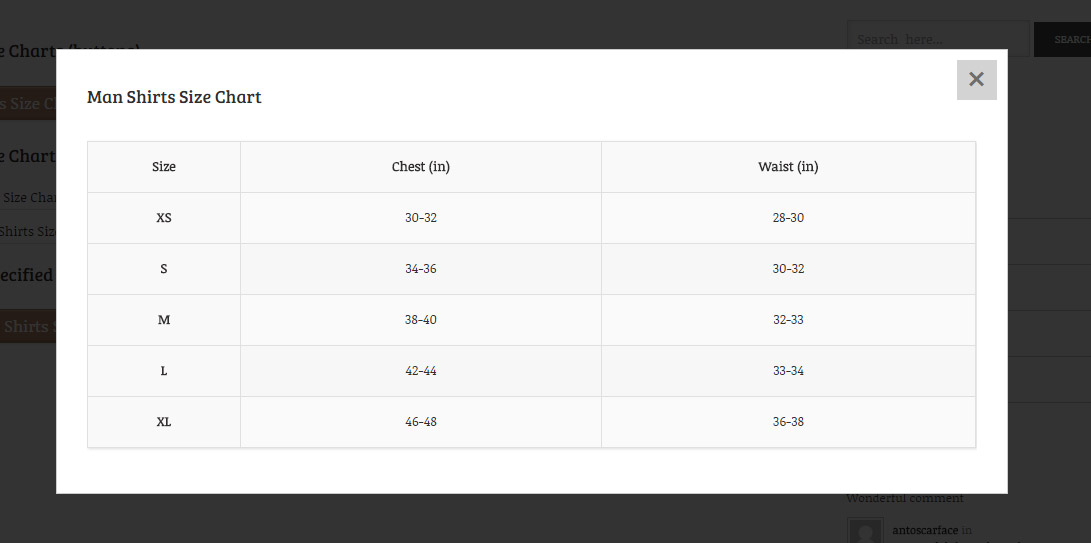This screenshot has width=1091, height=543.
Task: Click the Waist (in) column header
Action: (x=788, y=167)
